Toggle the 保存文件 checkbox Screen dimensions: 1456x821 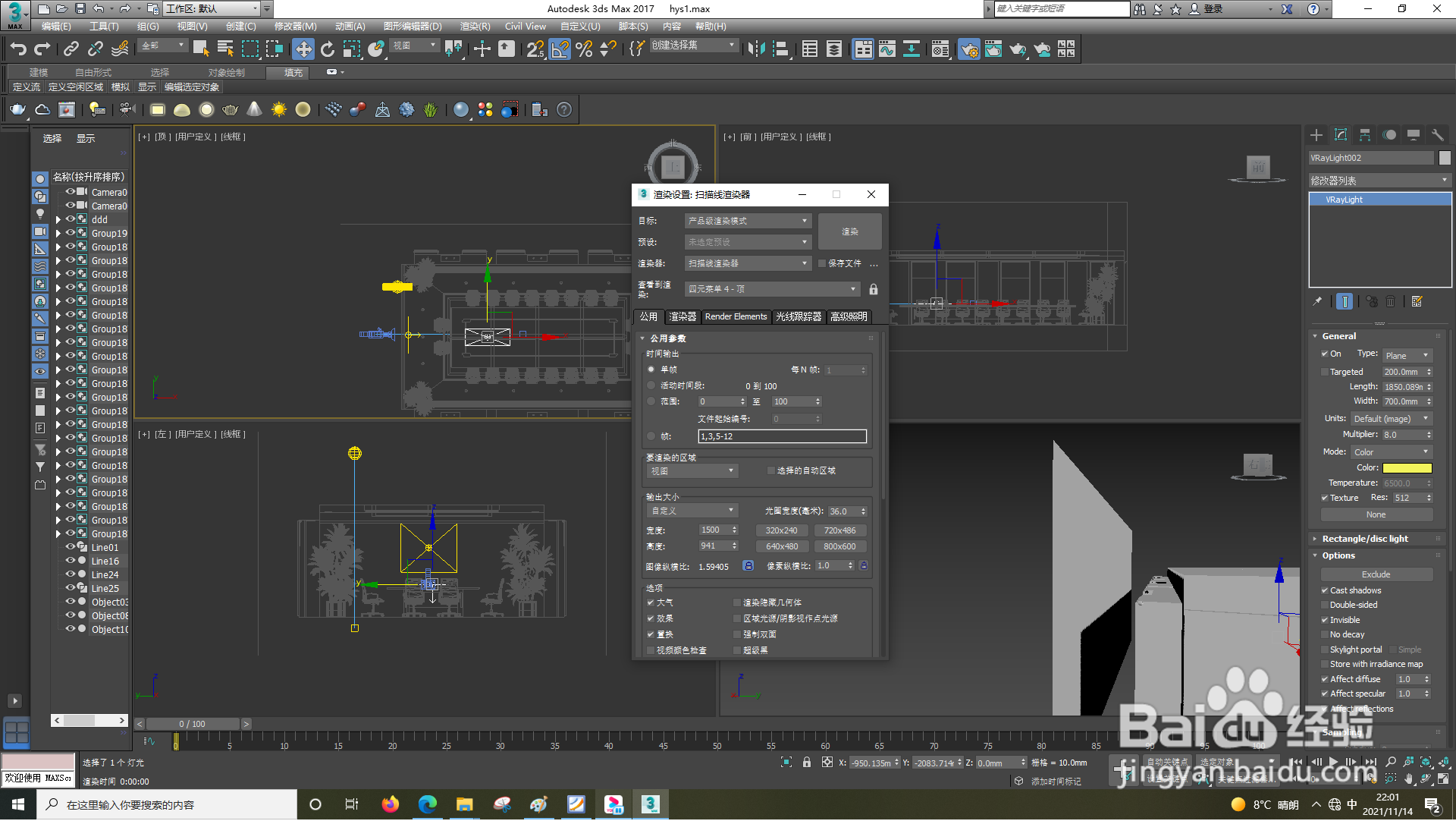822,264
